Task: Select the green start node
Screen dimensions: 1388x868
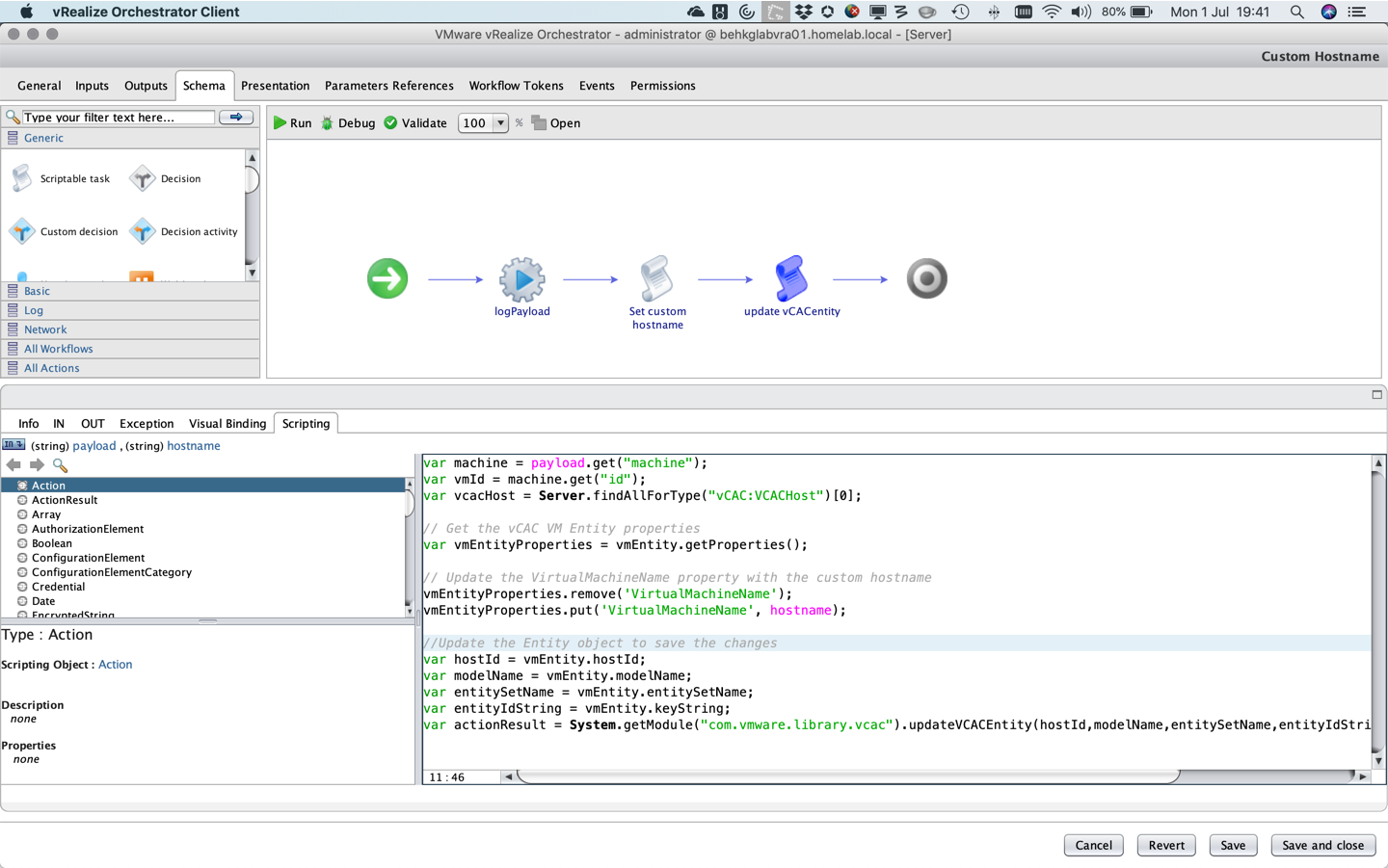Action: (x=387, y=278)
